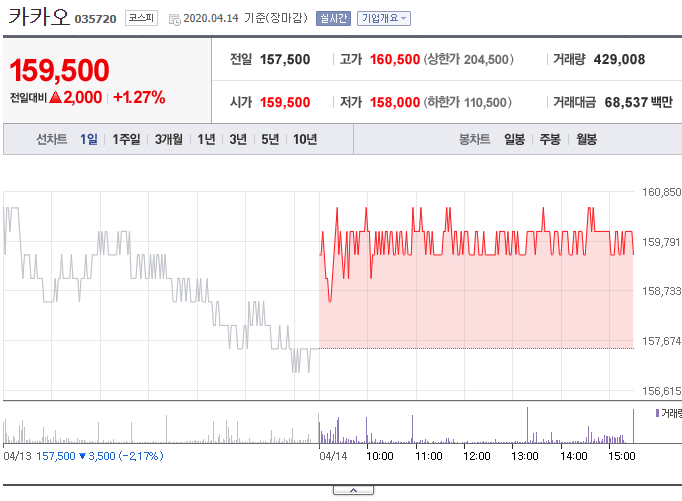
Task: Click the 14:00 time axis label
Action: coord(573,456)
